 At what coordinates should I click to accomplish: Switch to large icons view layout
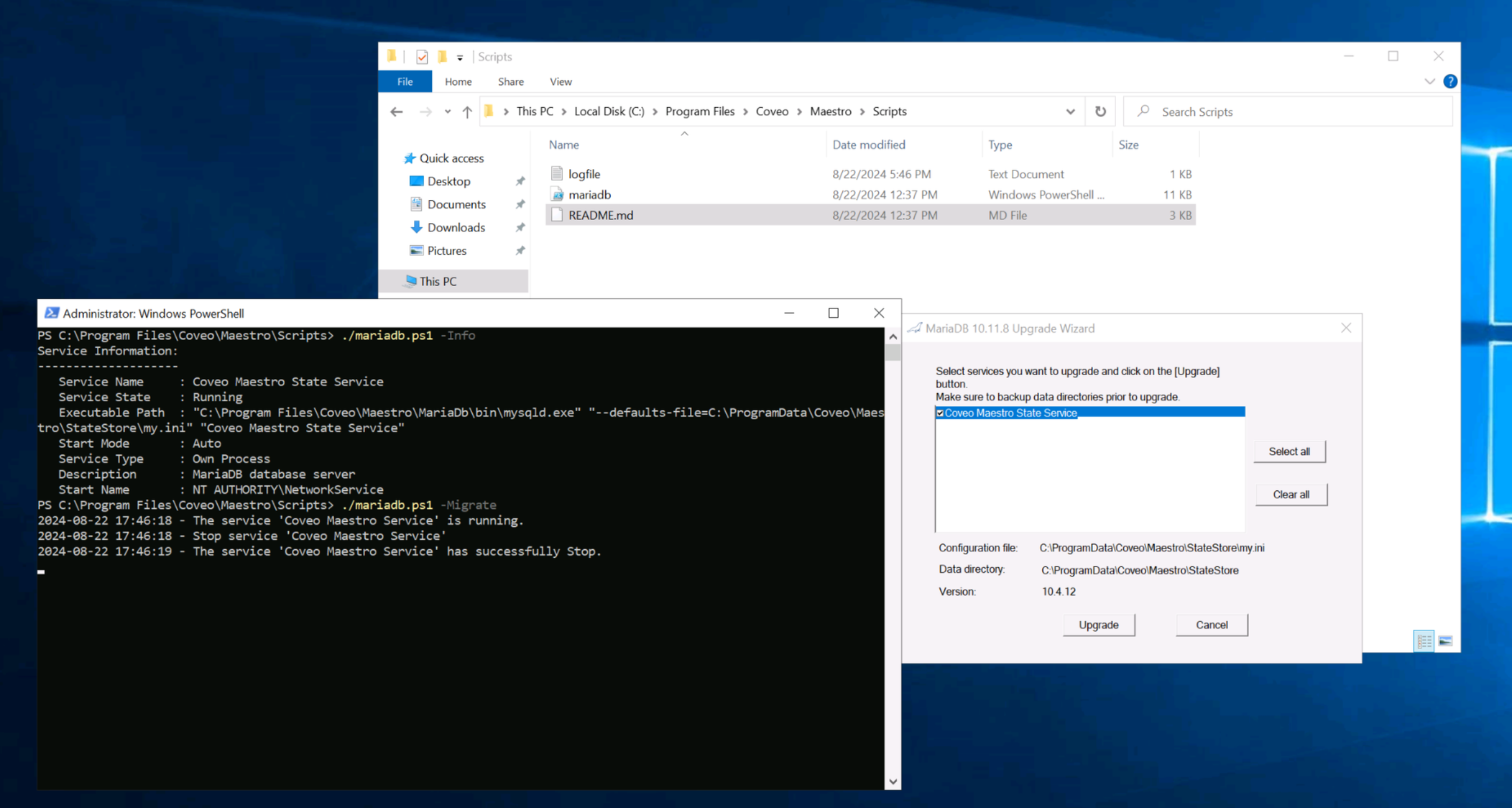[1445, 641]
